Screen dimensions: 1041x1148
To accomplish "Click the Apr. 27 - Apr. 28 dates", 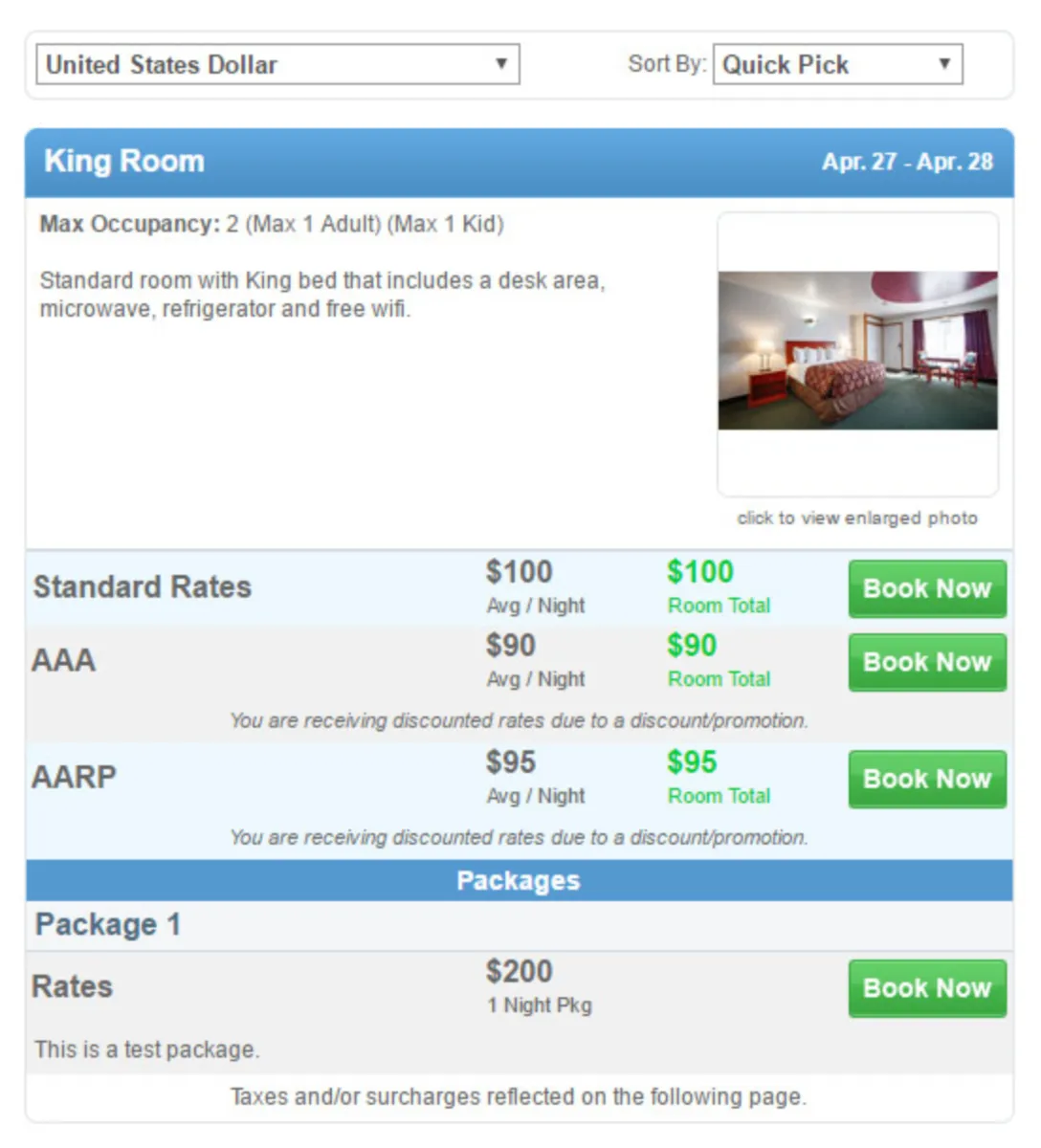I will click(907, 162).
